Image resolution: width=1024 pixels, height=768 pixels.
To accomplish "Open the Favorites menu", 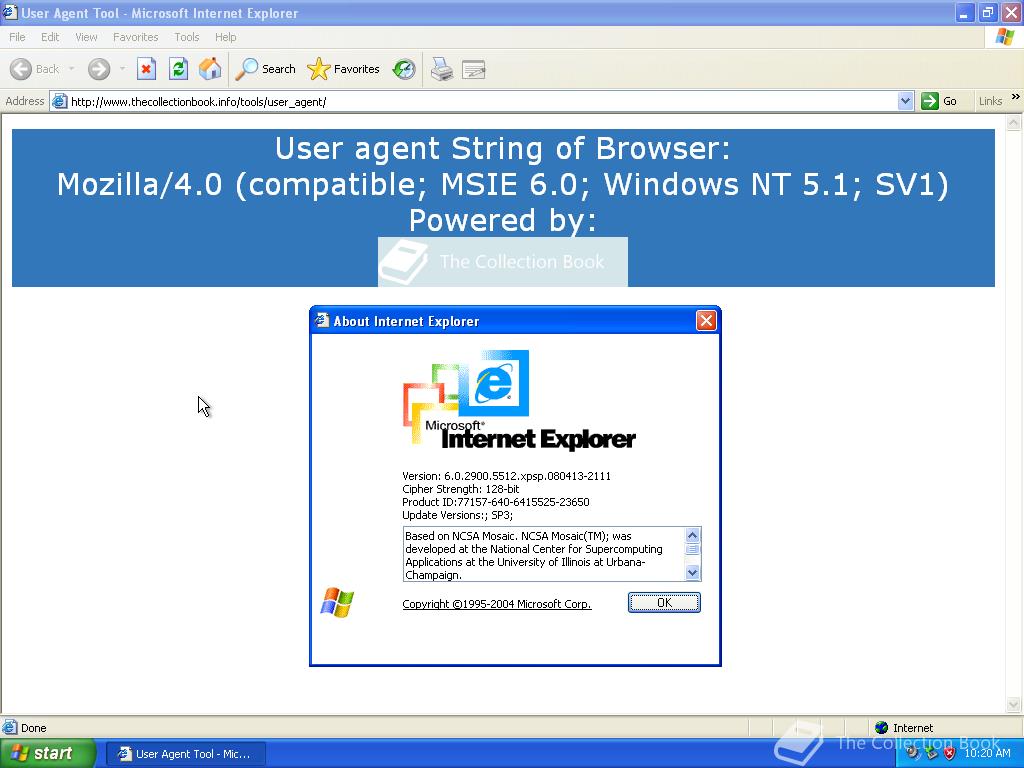I will click(136, 37).
